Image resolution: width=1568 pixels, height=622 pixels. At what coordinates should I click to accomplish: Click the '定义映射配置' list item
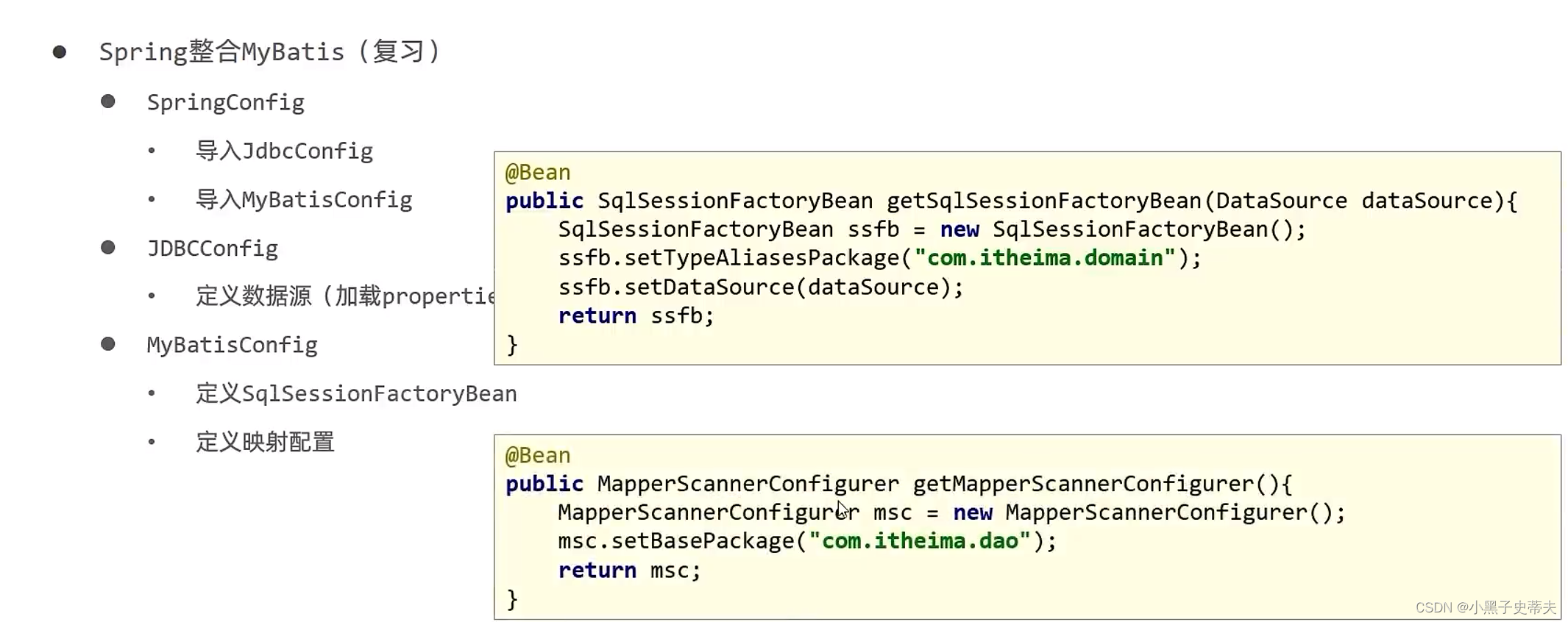pos(265,442)
